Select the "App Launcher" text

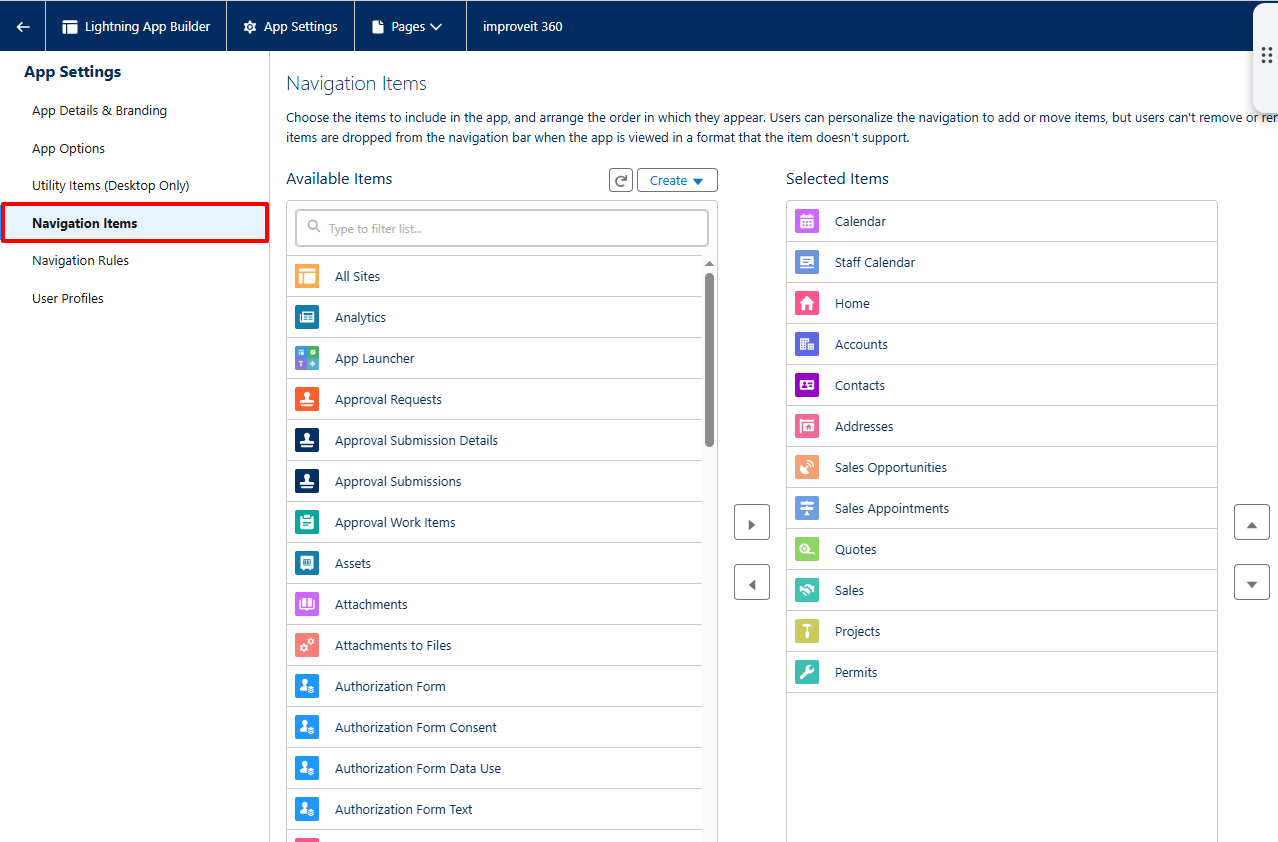tap(375, 358)
